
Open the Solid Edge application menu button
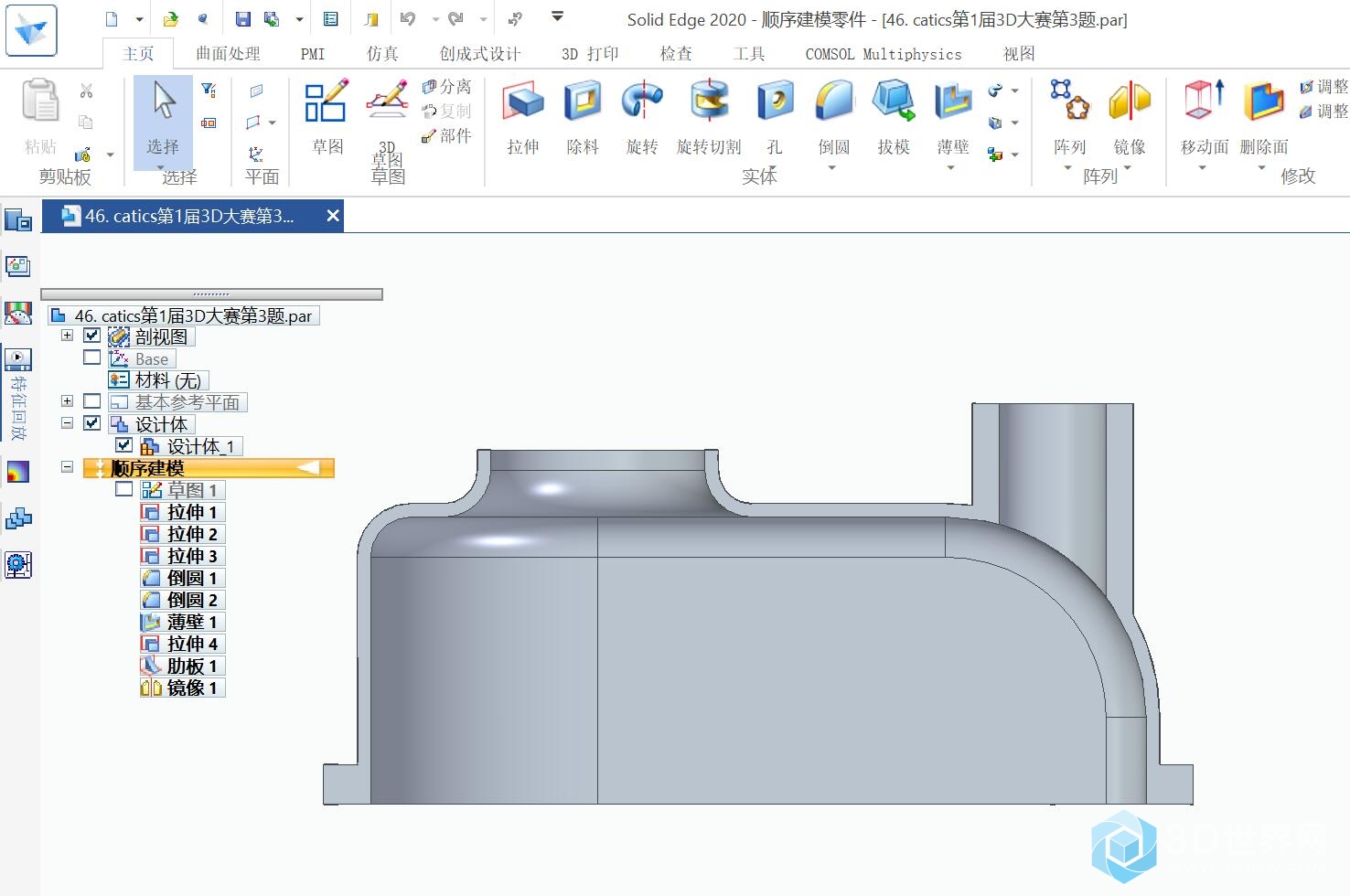[x=31, y=29]
